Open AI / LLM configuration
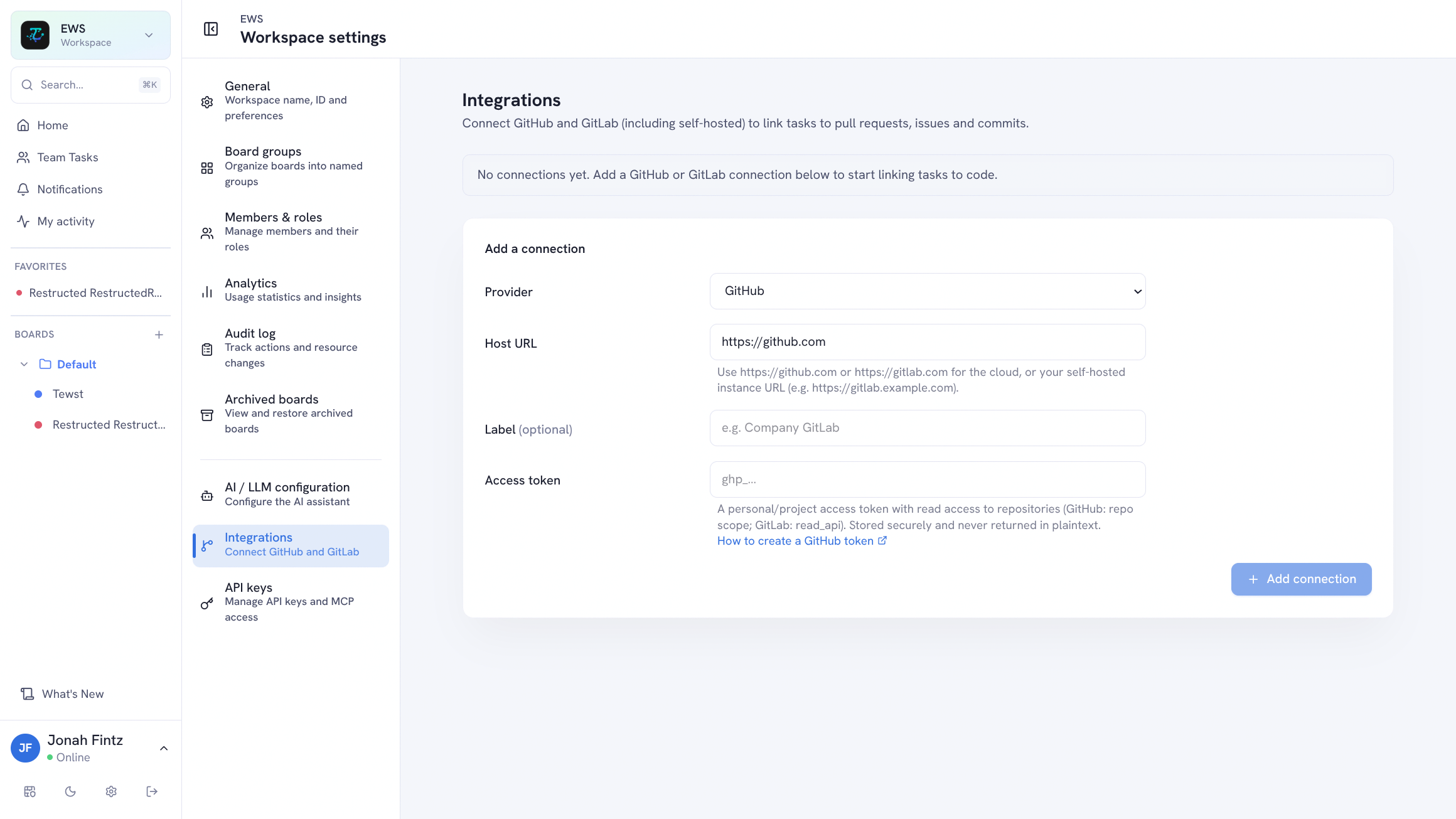 tap(291, 494)
